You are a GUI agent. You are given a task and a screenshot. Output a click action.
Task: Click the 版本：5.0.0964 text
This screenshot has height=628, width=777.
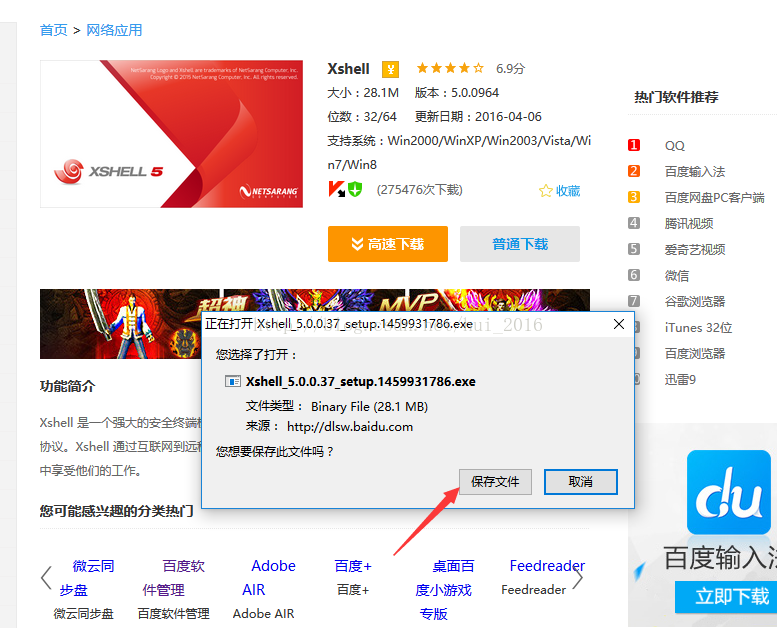pos(457,93)
